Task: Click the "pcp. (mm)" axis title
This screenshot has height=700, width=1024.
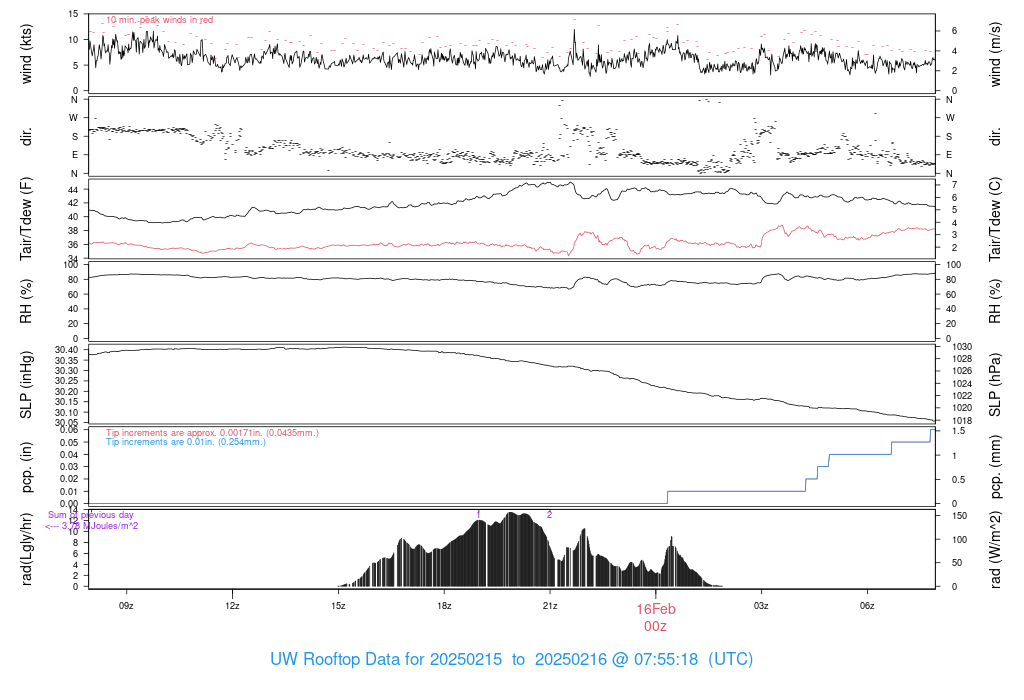Action: click(995, 467)
